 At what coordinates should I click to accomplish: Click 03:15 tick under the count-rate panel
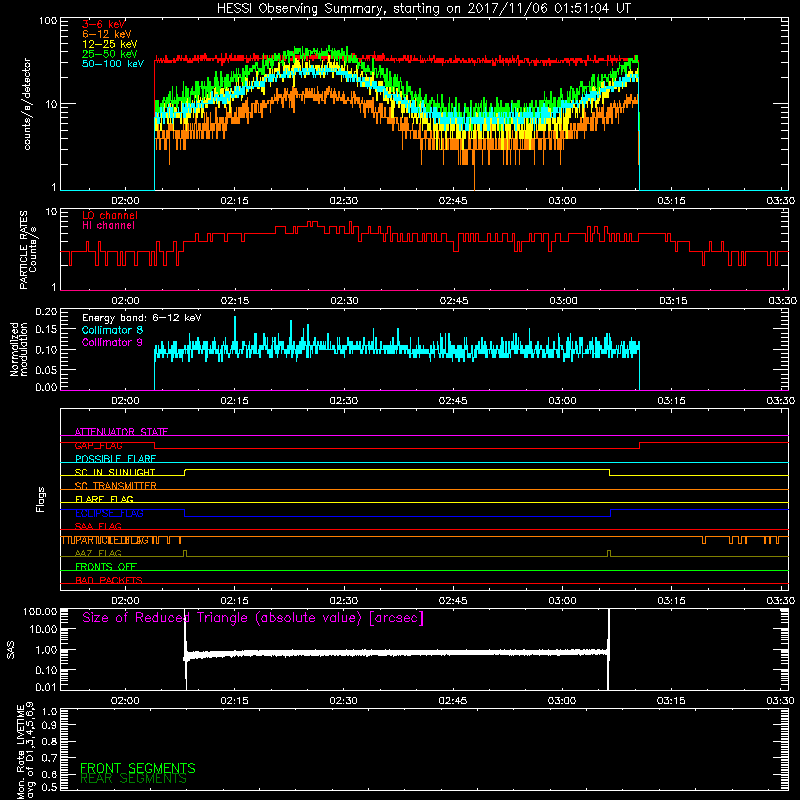pos(671,201)
